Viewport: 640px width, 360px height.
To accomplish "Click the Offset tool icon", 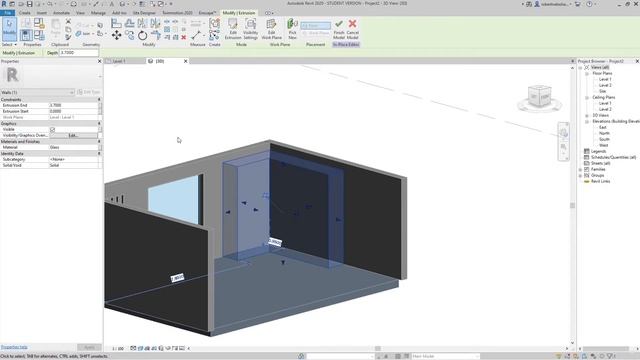I will coord(129,23).
